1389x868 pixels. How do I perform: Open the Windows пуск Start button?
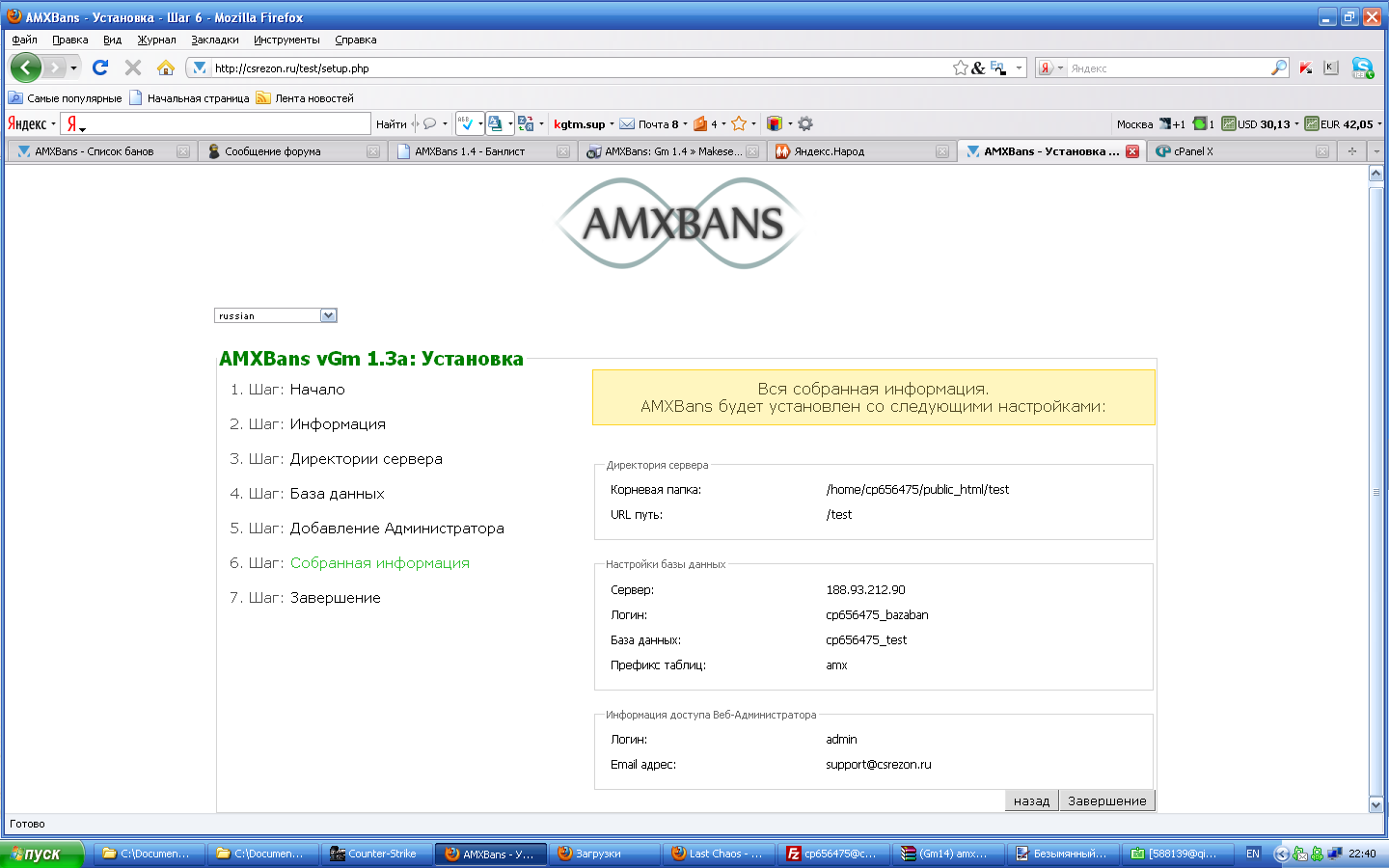pyautogui.click(x=42, y=854)
